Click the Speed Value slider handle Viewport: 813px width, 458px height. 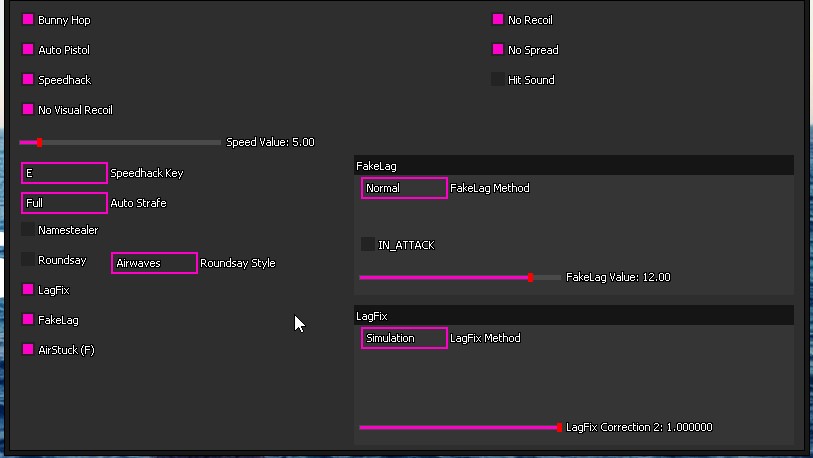(x=39, y=143)
